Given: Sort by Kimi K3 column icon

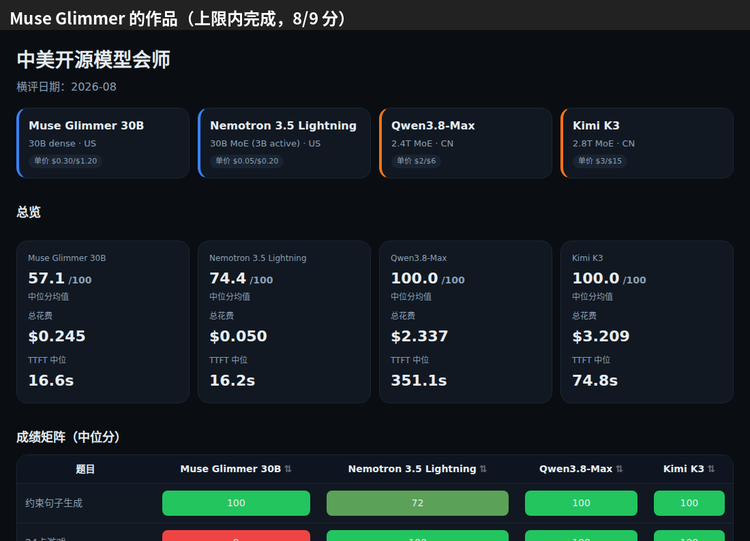Looking at the screenshot, I should (x=711, y=469).
